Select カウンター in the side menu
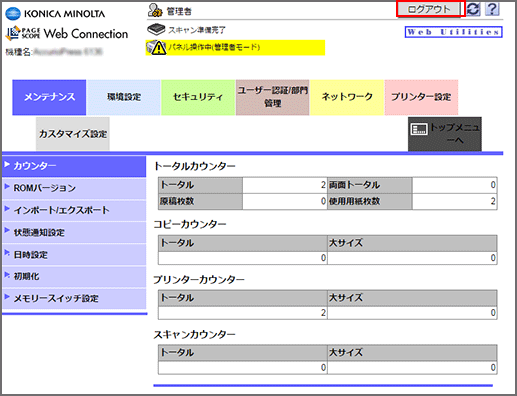Screen dimensions: 517x396 tap(74, 166)
